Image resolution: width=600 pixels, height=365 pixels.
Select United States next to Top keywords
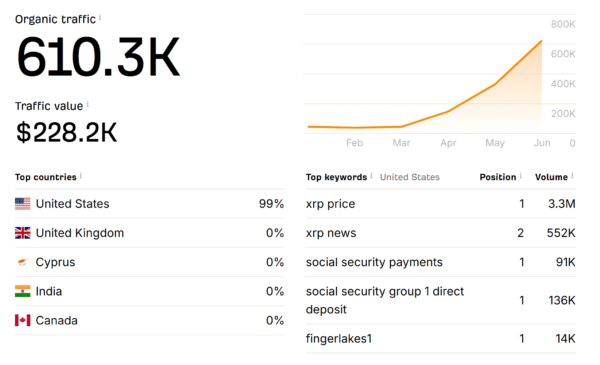tap(409, 177)
